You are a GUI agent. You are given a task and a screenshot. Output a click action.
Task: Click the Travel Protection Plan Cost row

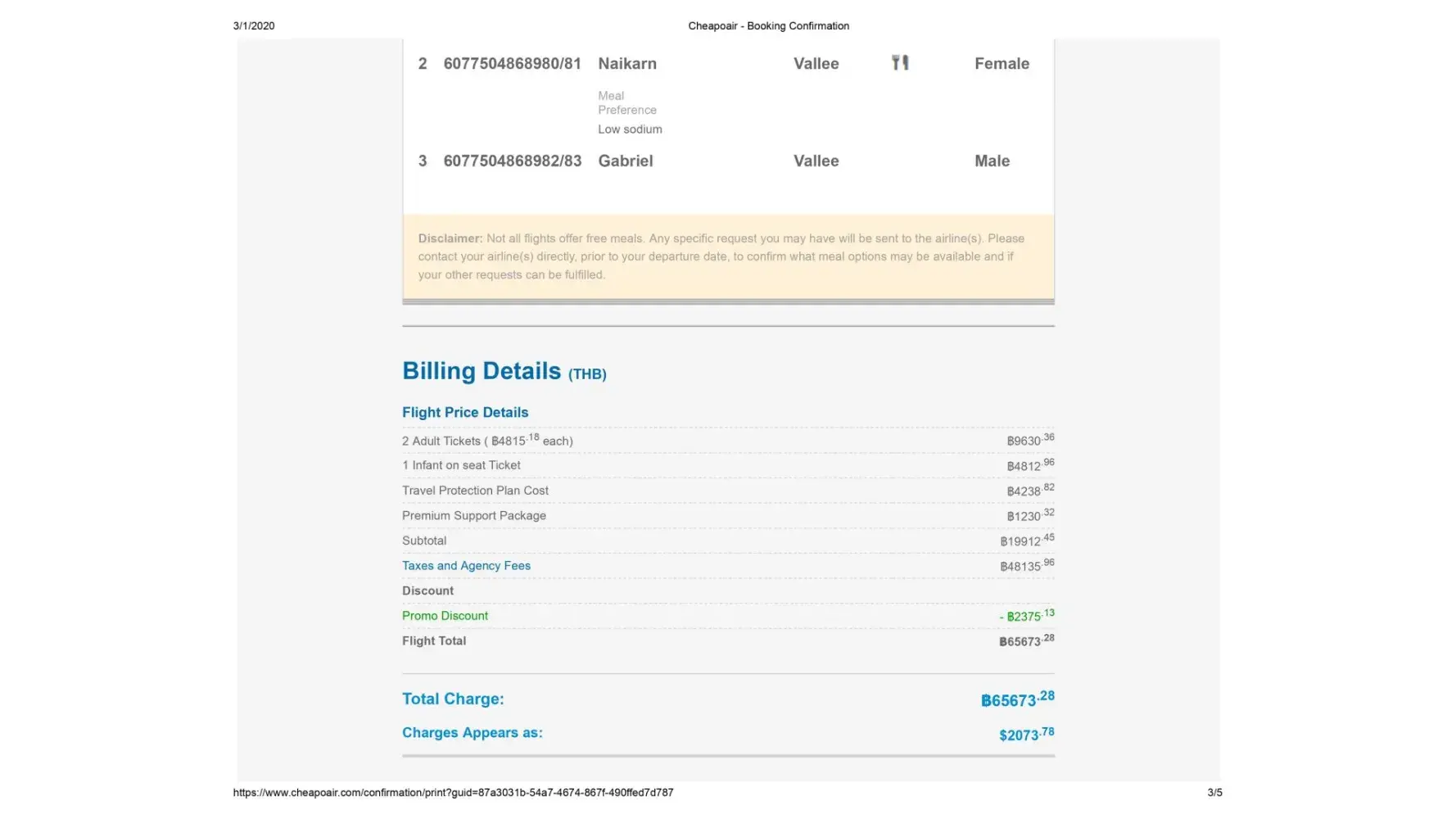[475, 491]
